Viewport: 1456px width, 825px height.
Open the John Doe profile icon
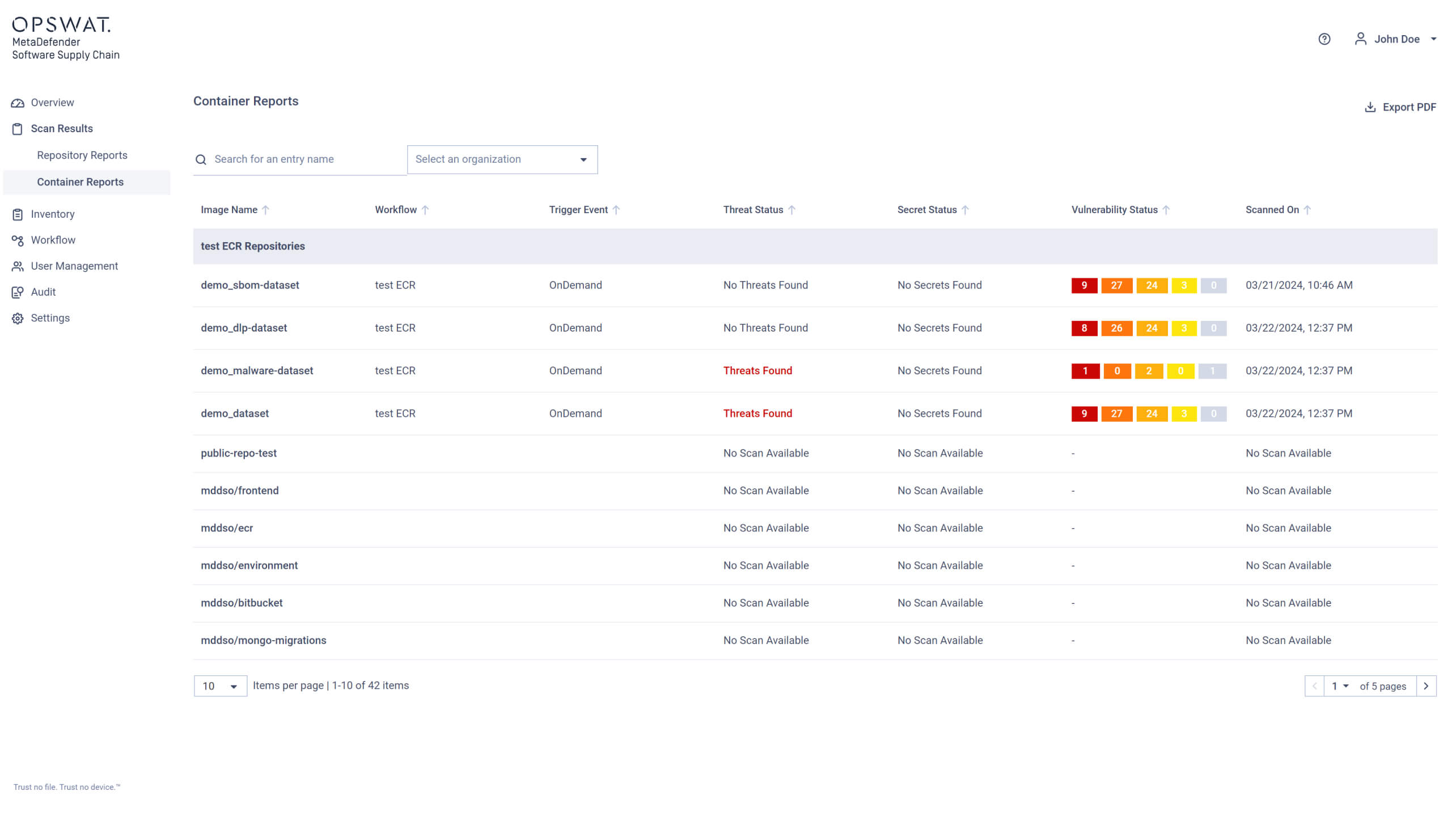[x=1361, y=39]
